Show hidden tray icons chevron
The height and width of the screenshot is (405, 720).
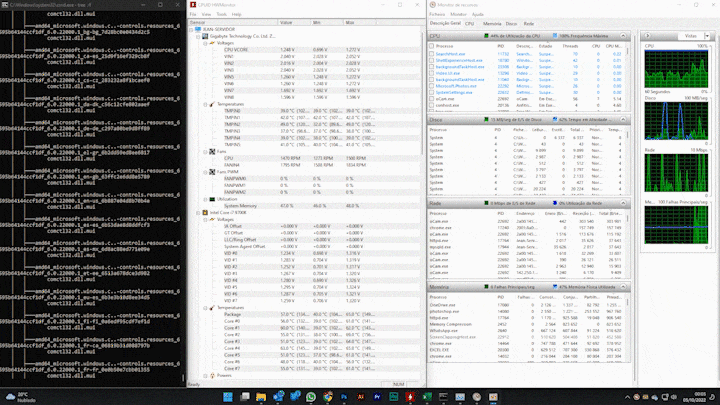click(x=627, y=397)
